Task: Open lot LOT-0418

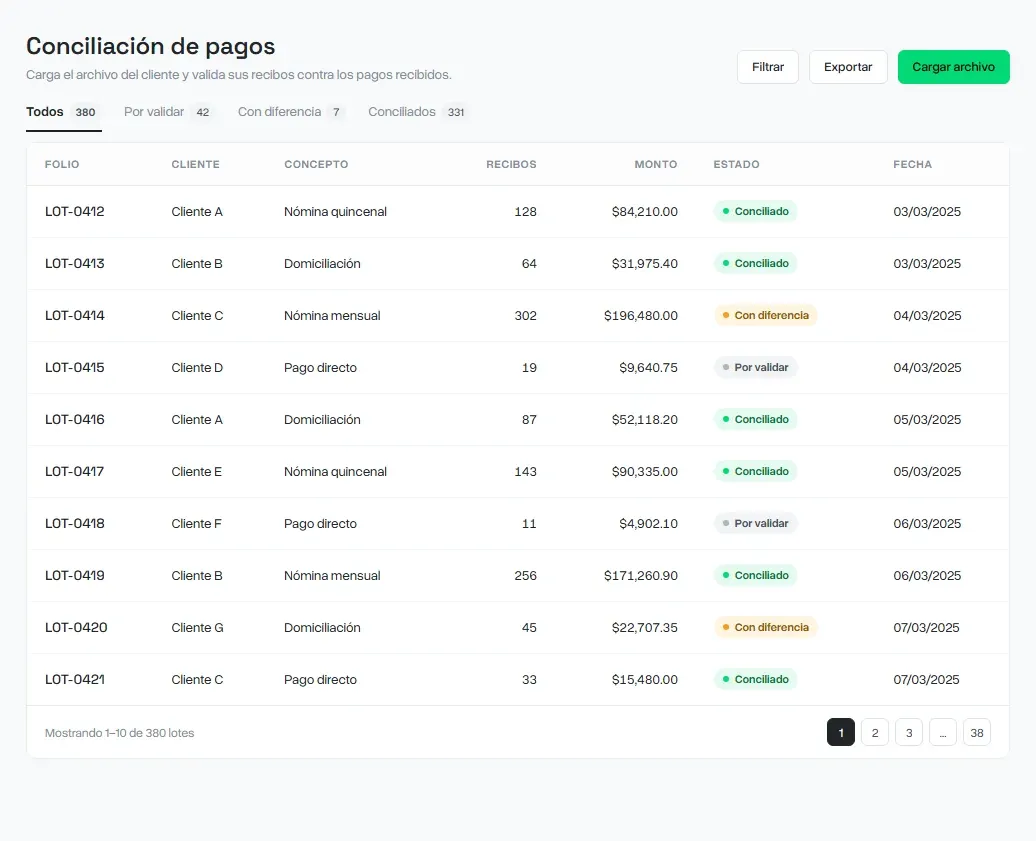Action: coord(75,523)
